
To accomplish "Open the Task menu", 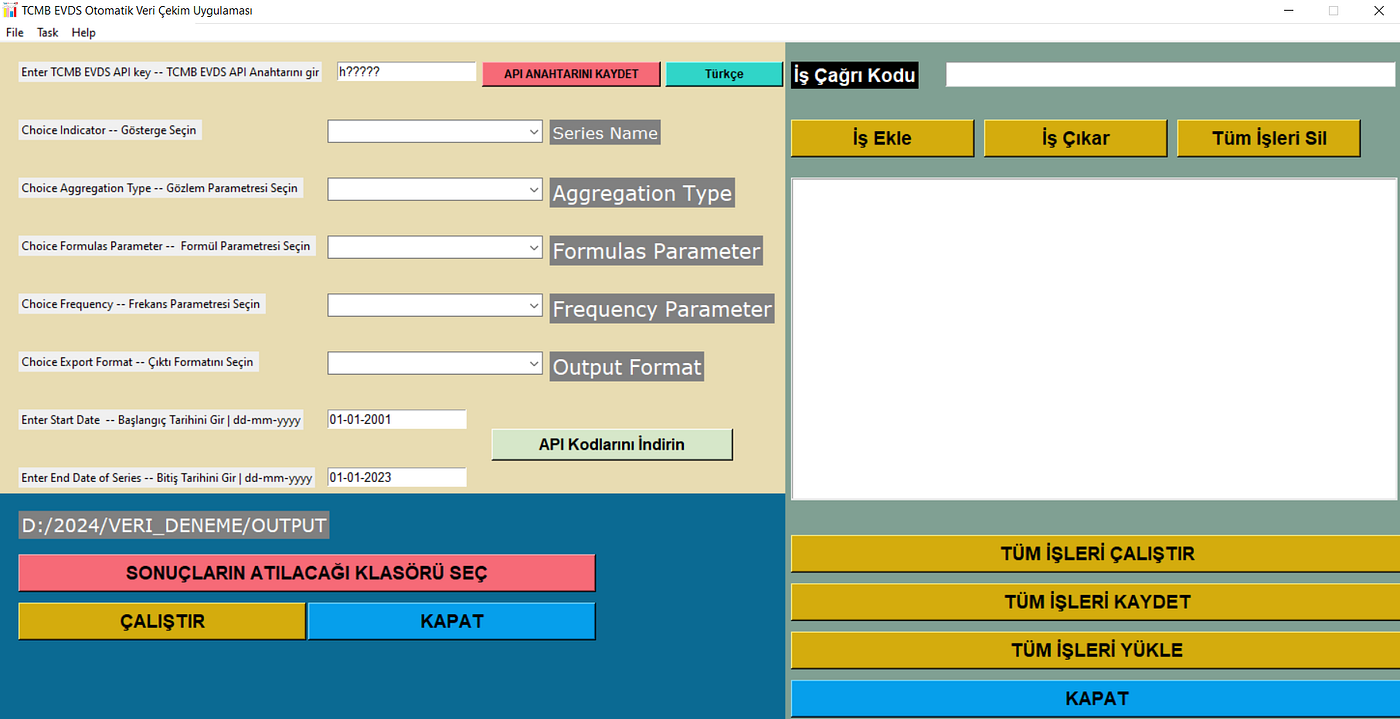I will (x=48, y=33).
